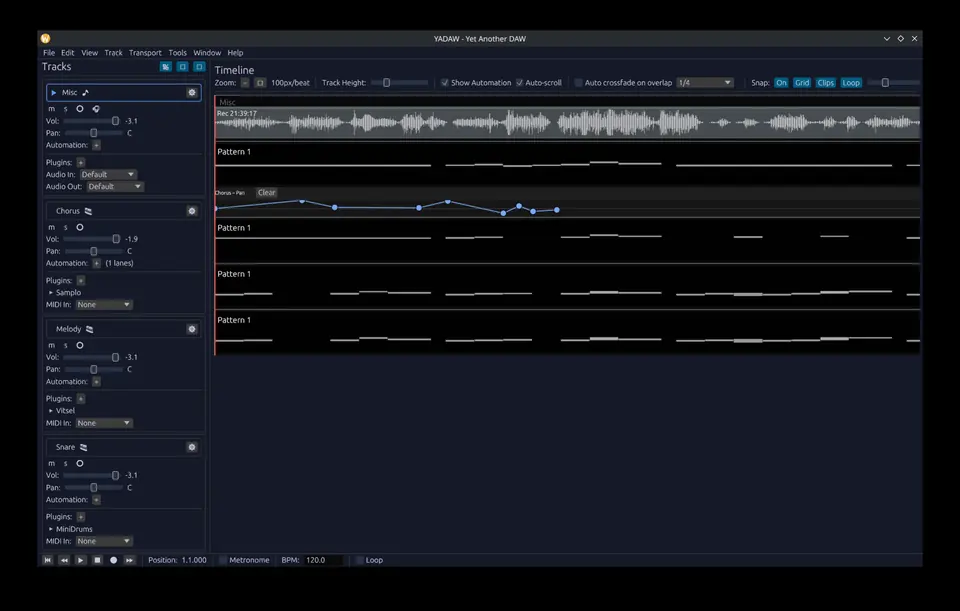Toggle input monitoring icon on Misc track
Image resolution: width=960 pixels, height=611 pixels.
pyautogui.click(x=96, y=109)
